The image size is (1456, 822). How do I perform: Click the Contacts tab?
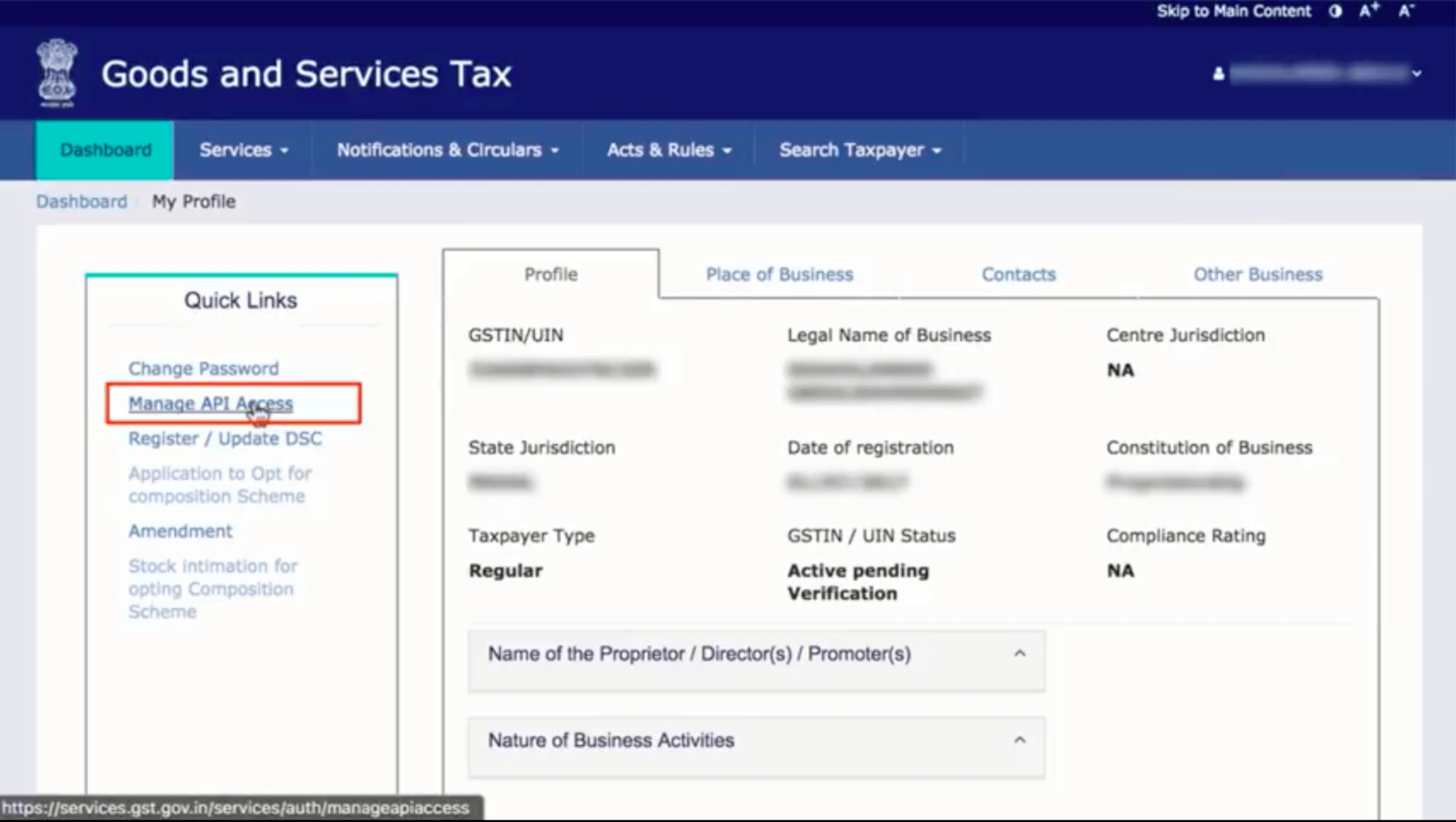1018,274
